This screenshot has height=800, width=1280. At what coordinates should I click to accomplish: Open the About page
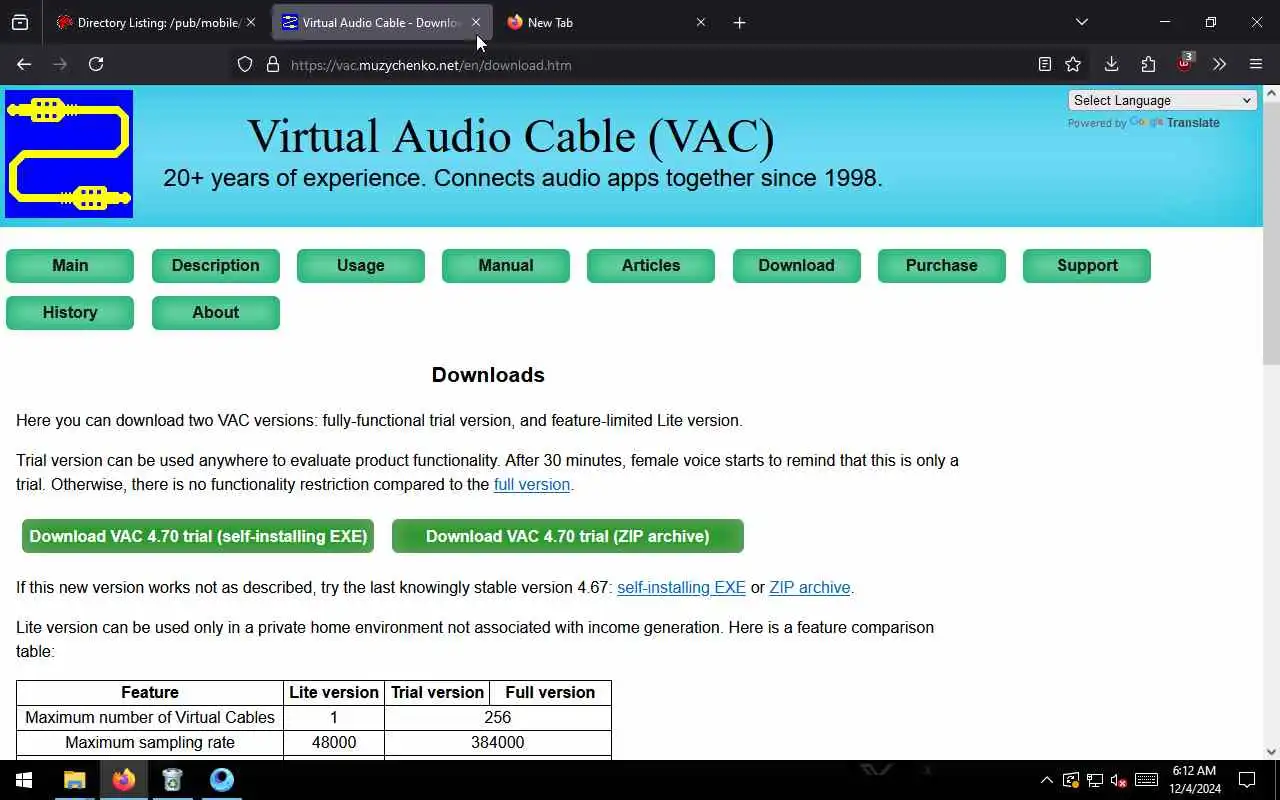click(215, 313)
